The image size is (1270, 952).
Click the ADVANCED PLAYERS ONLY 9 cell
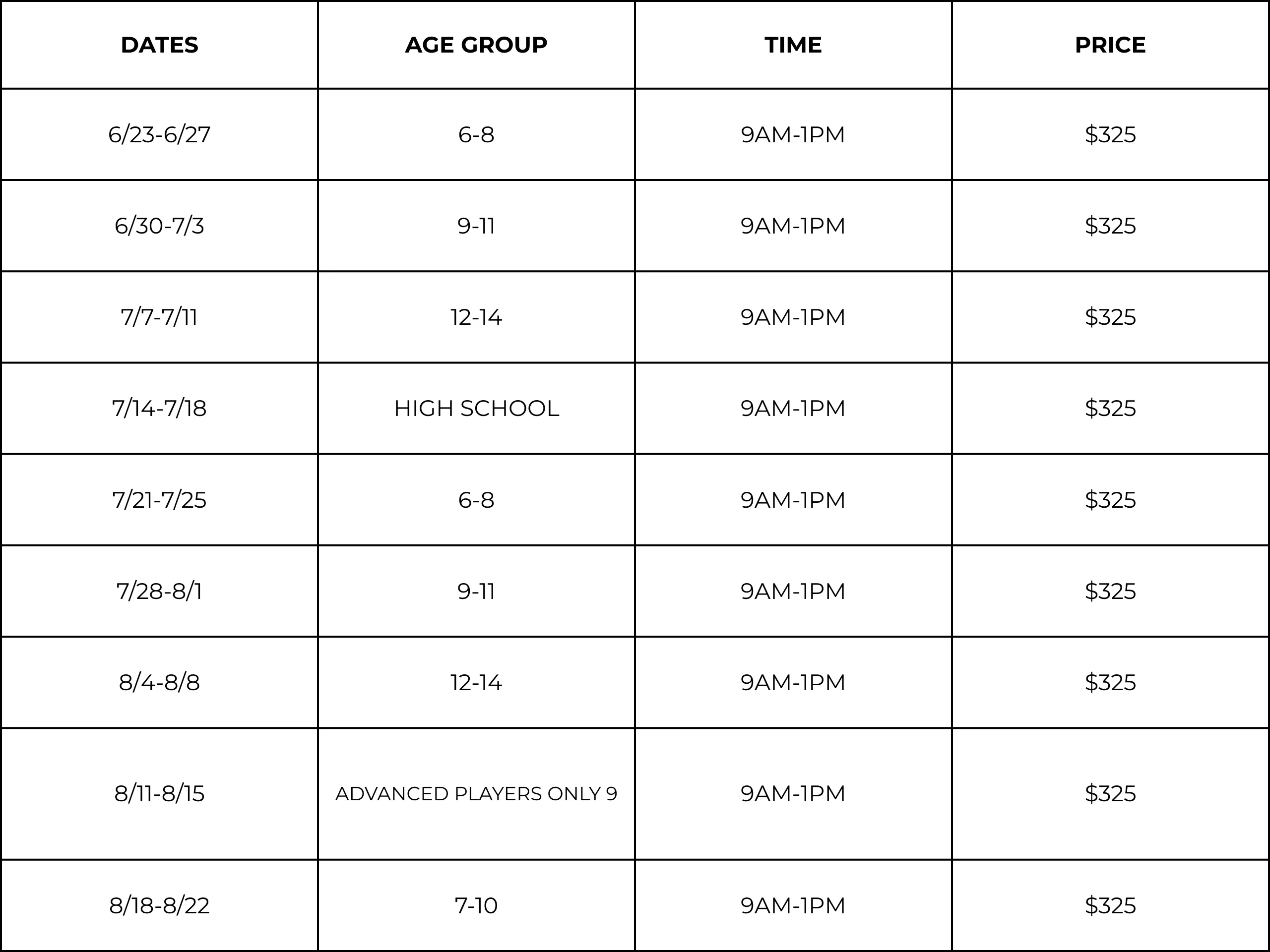[476, 794]
